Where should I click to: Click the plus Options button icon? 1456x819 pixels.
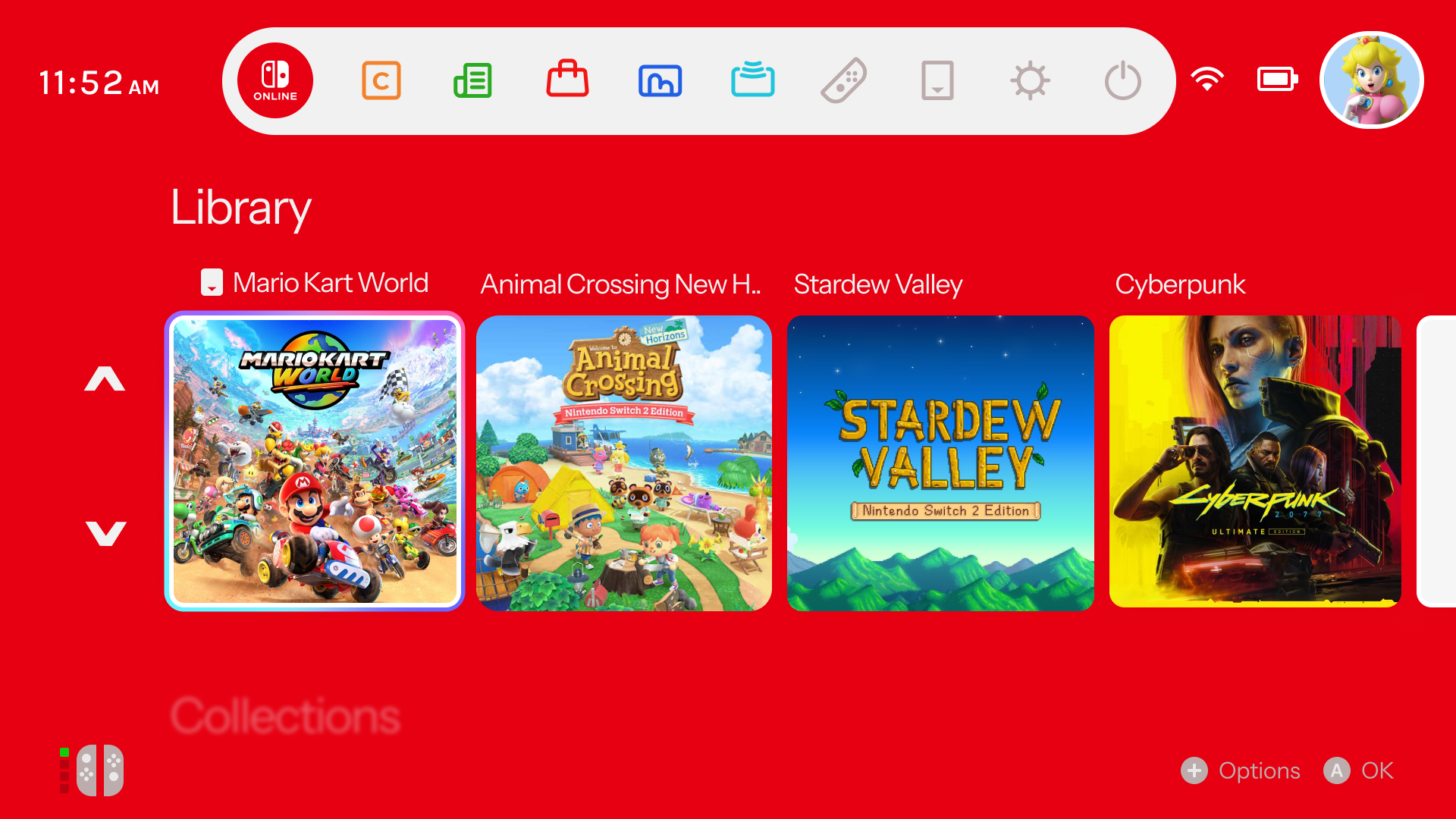click(x=1194, y=770)
